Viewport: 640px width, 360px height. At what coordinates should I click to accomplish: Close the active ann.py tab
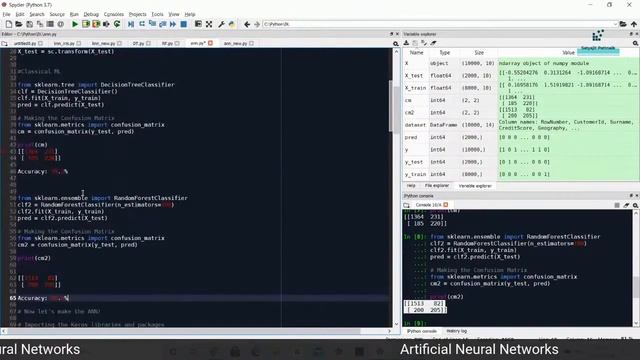pos(211,43)
